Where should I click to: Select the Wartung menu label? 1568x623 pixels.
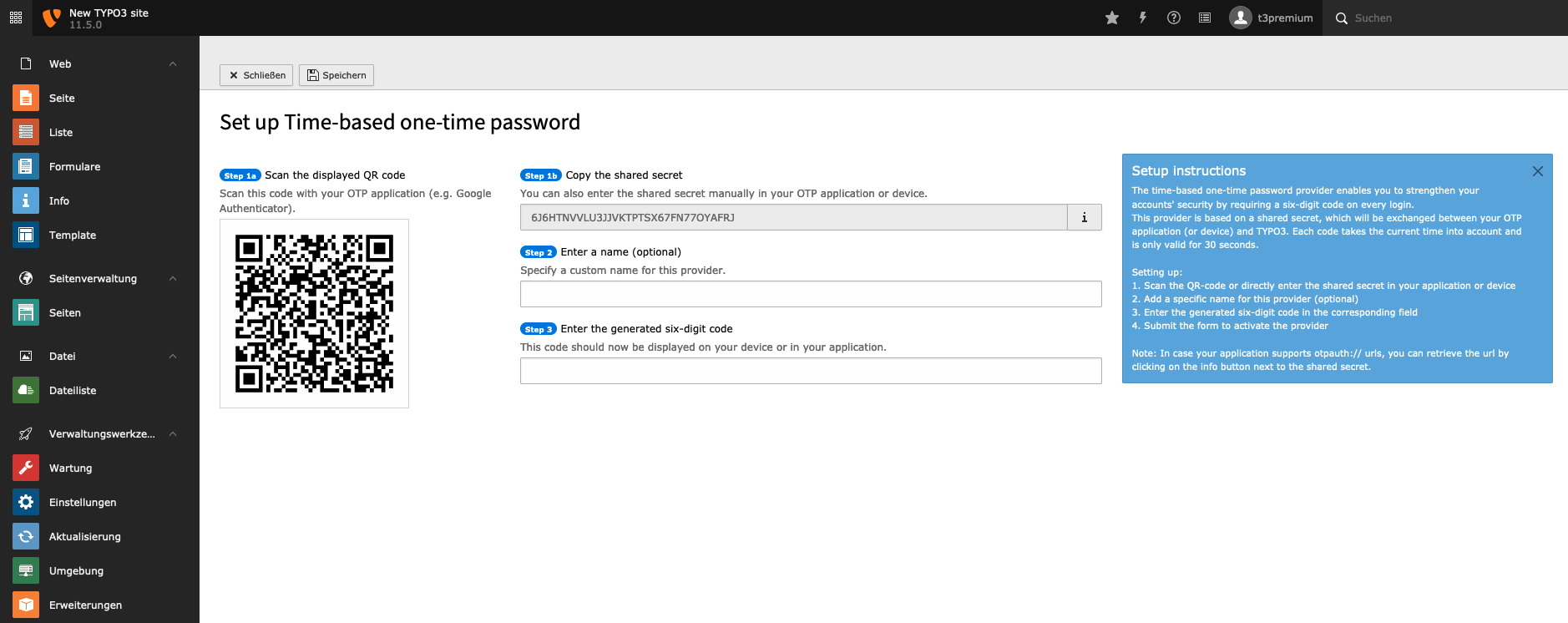(70, 468)
